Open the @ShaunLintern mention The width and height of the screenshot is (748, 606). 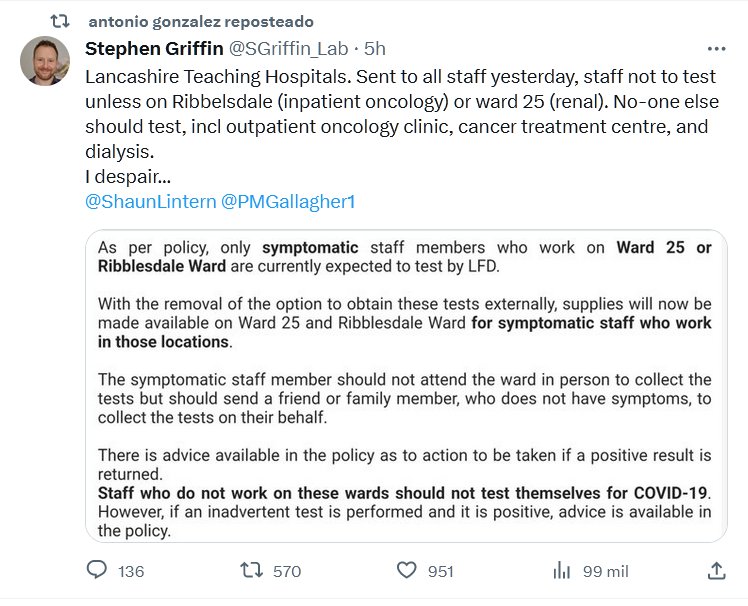(150, 201)
